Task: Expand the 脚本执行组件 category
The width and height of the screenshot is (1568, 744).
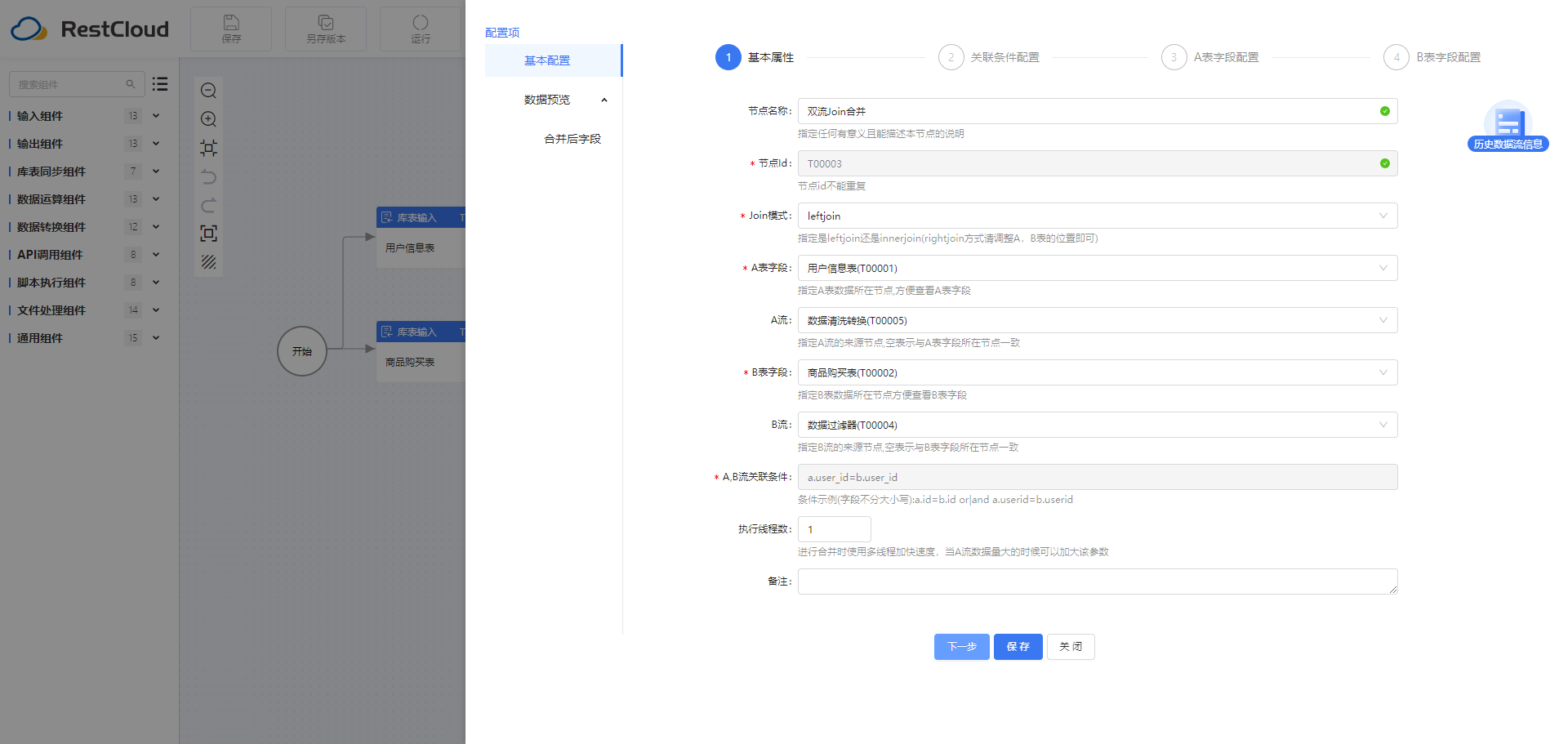Action: [156, 283]
